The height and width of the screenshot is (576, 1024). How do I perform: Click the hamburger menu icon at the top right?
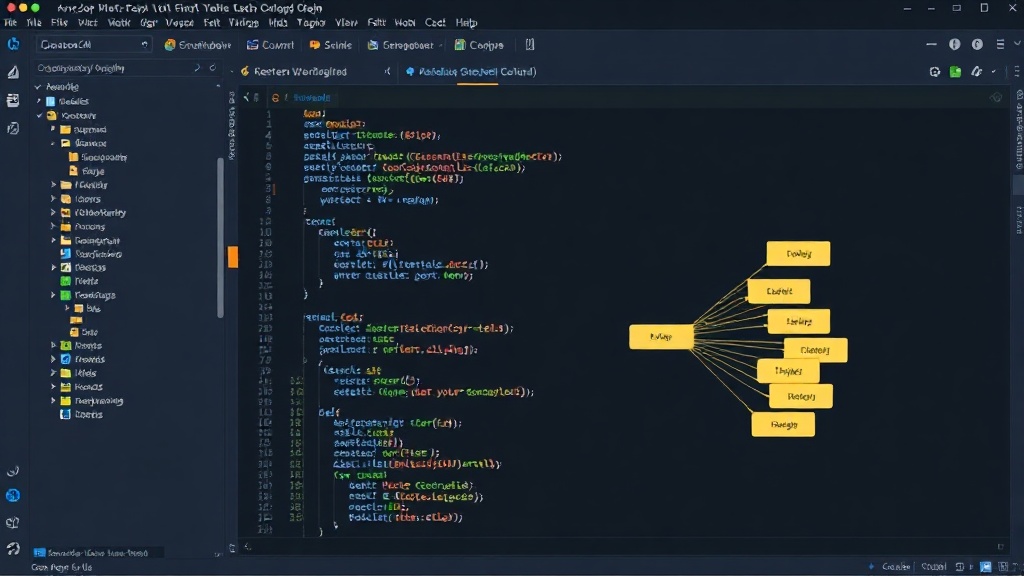click(x=1000, y=44)
